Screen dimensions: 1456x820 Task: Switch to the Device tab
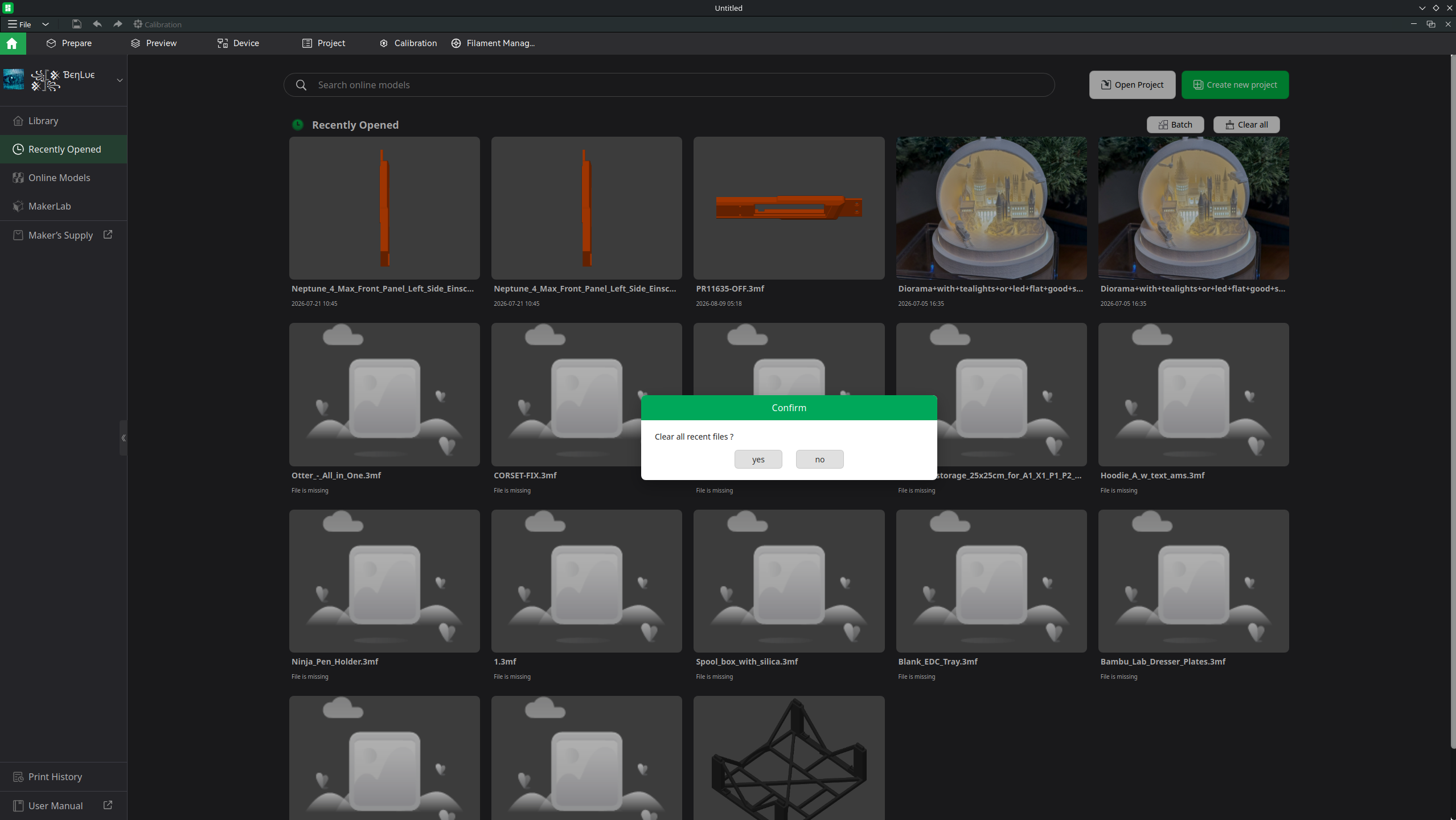pos(238,43)
